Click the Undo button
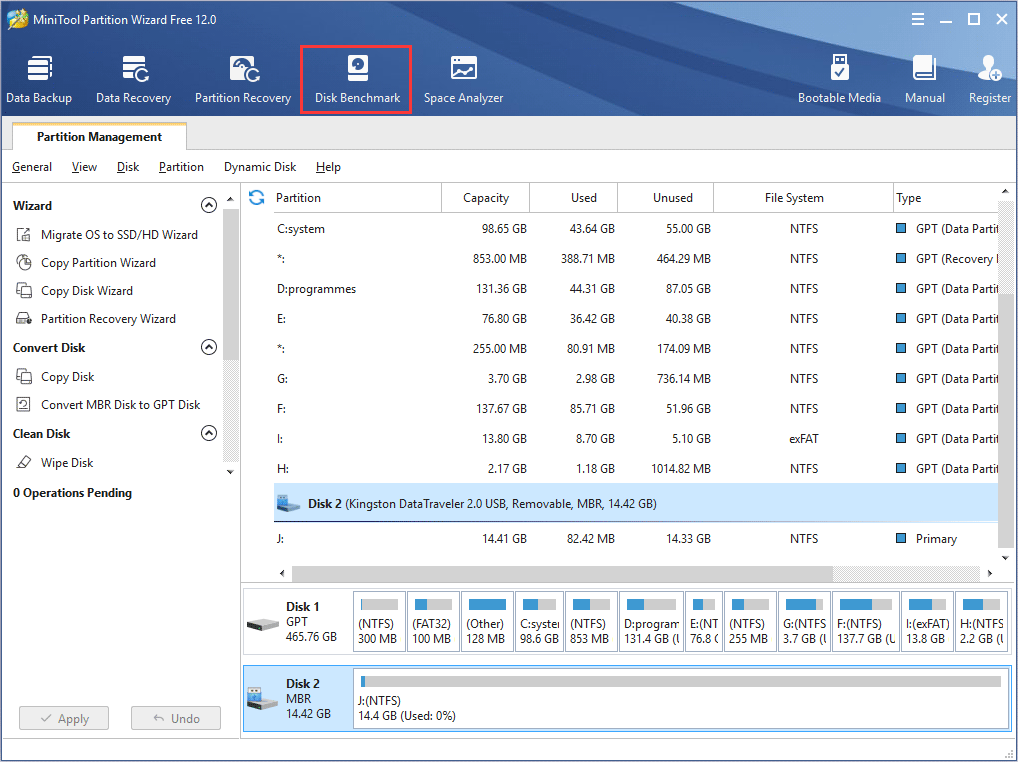 pos(176,718)
